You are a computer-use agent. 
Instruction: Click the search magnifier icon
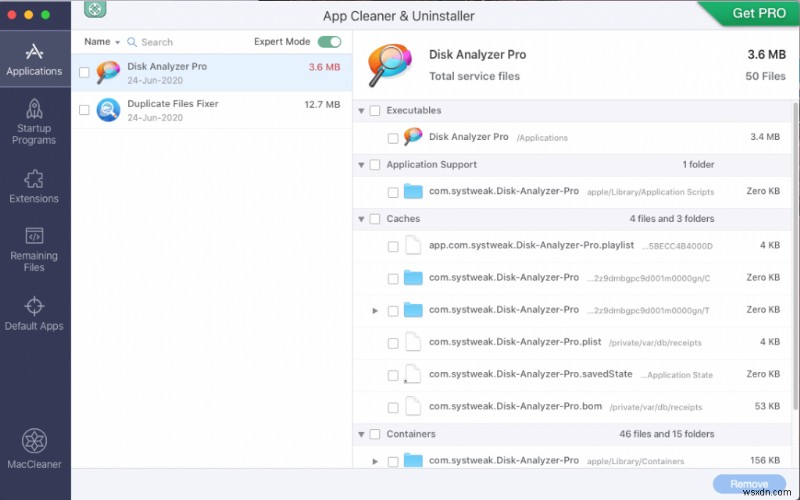(132, 42)
